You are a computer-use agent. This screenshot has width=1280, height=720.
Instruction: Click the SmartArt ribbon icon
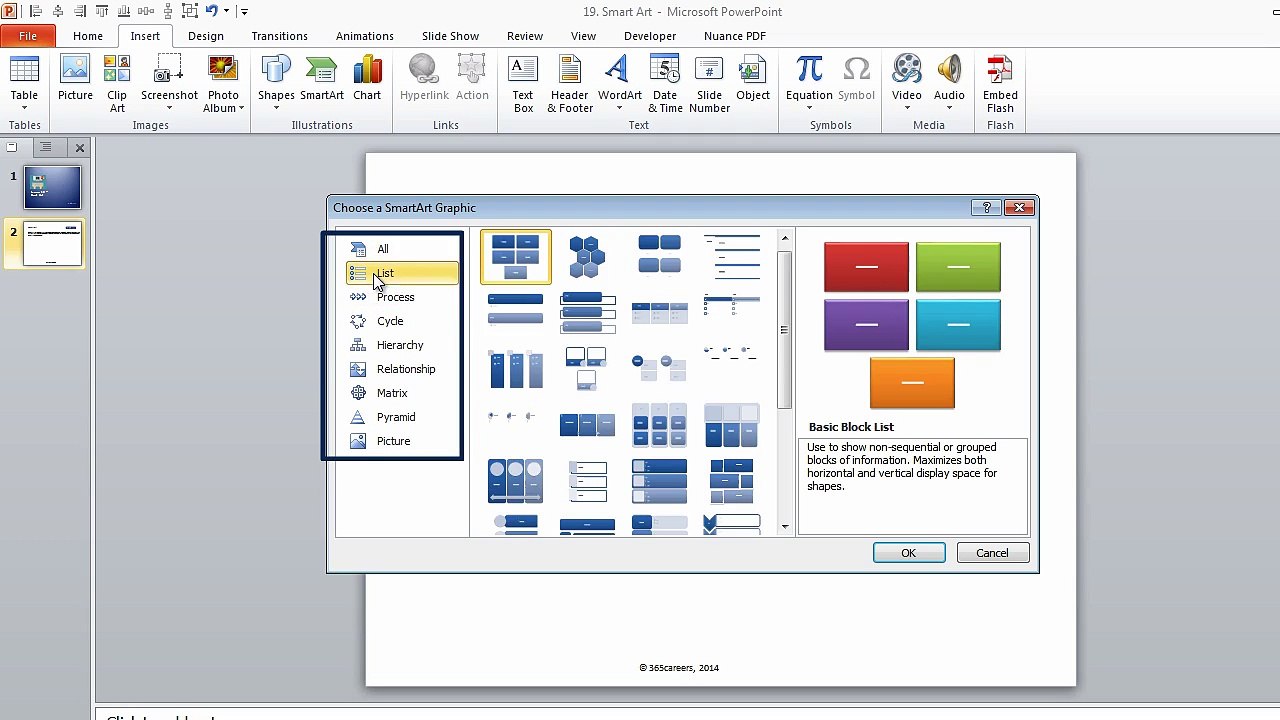click(x=322, y=72)
